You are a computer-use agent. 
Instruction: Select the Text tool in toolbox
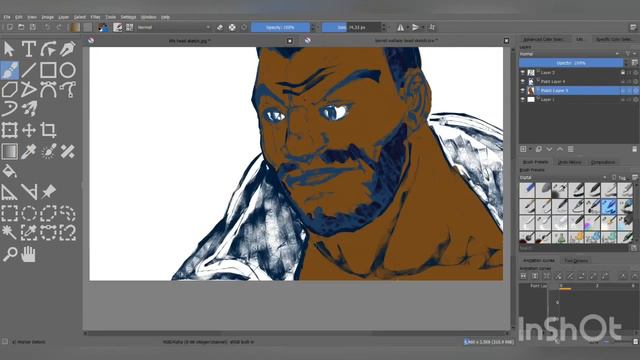29,49
